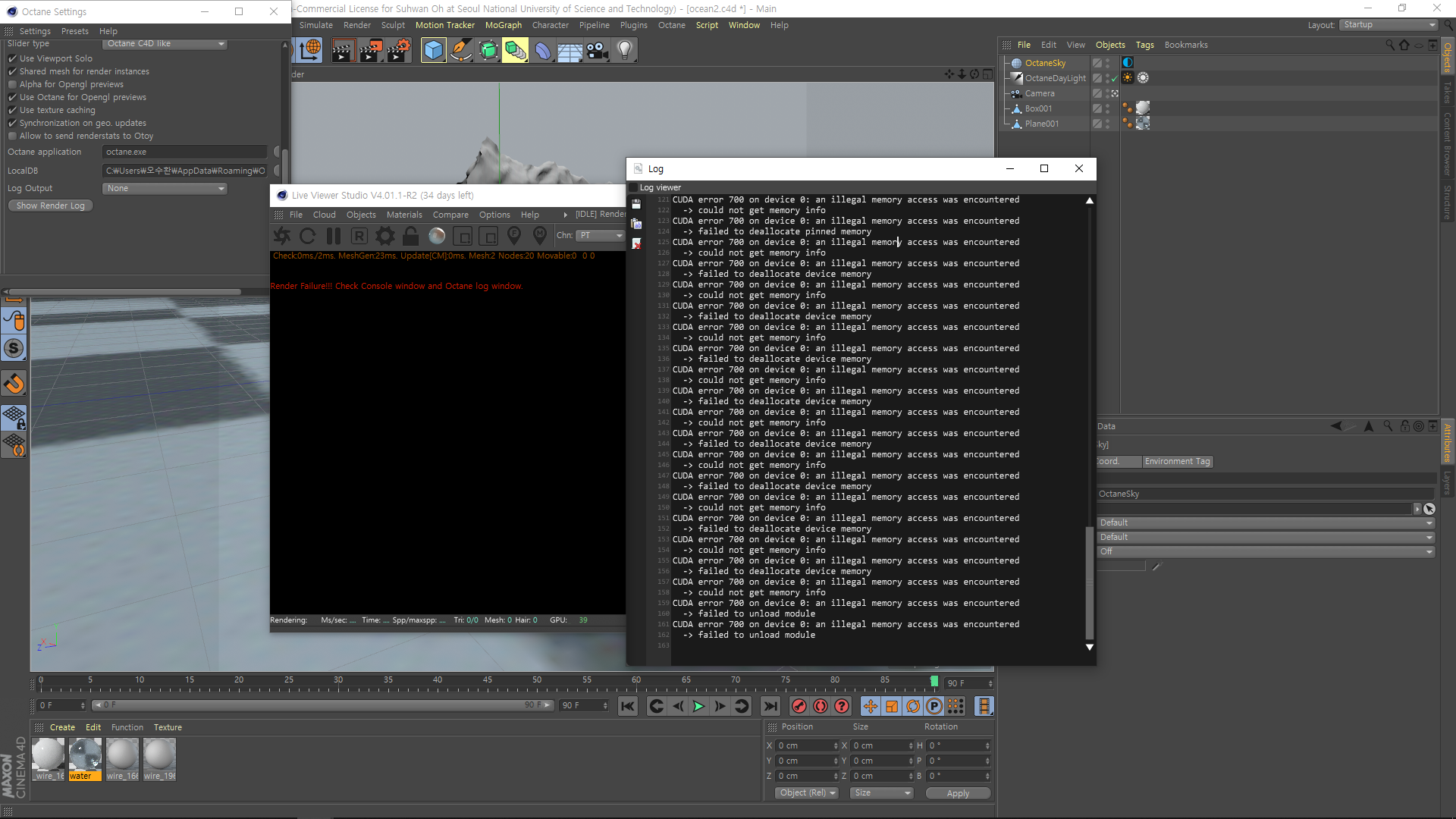Click the world coordinate system axis icon
The image size is (1456, 819).
[x=310, y=51]
